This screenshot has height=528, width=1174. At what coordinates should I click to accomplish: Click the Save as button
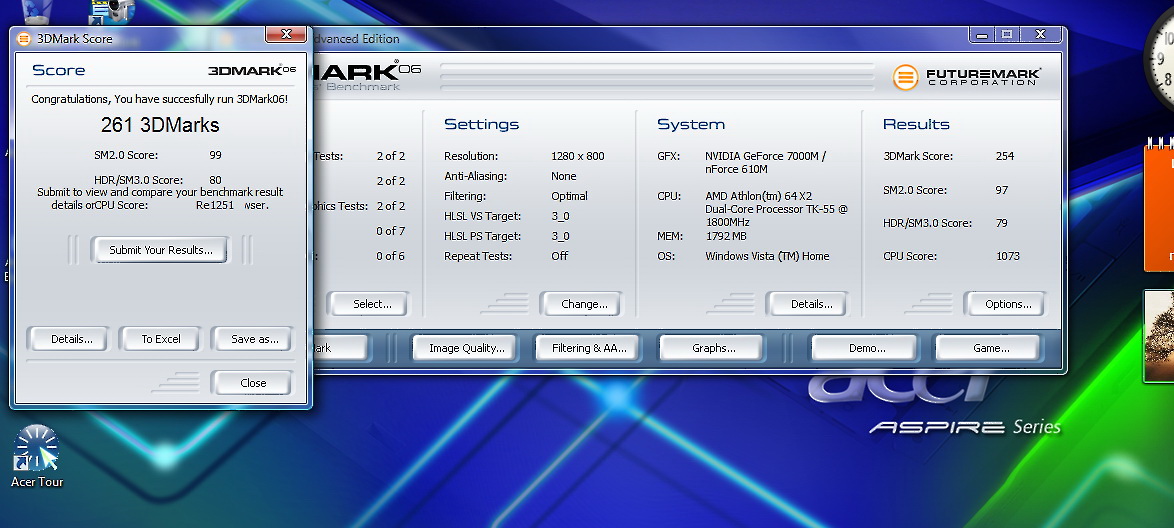[254, 339]
